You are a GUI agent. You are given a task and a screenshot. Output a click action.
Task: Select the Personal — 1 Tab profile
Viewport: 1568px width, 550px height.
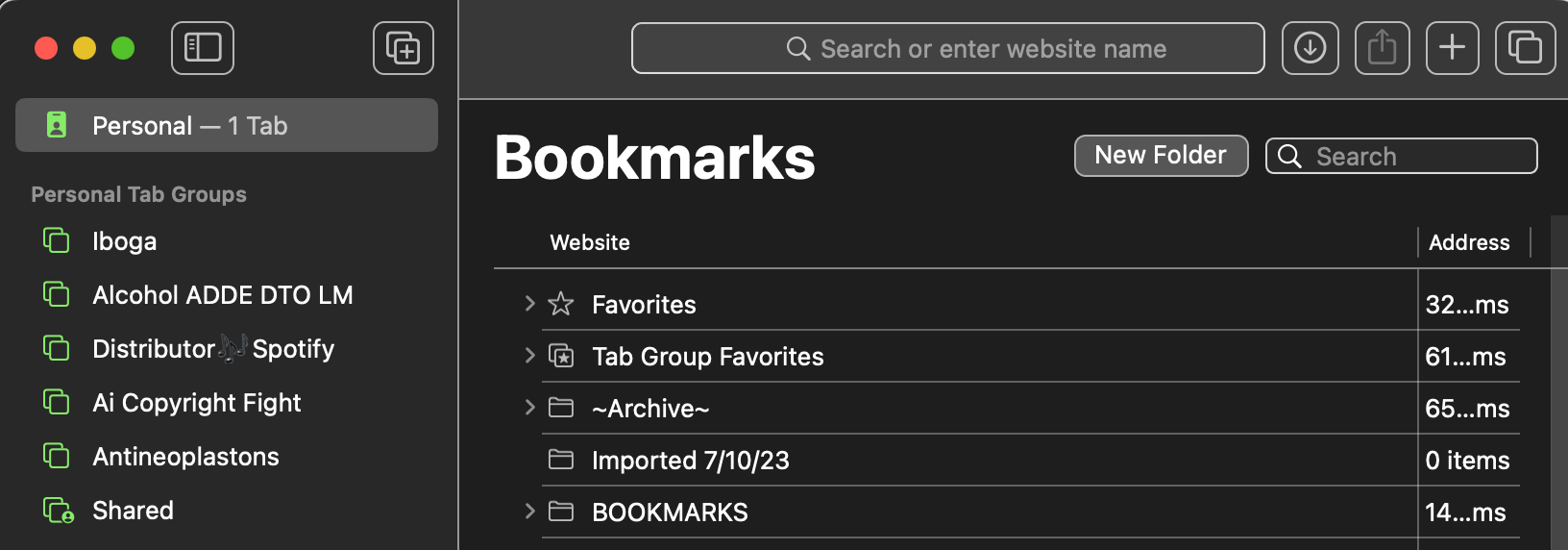(227, 126)
